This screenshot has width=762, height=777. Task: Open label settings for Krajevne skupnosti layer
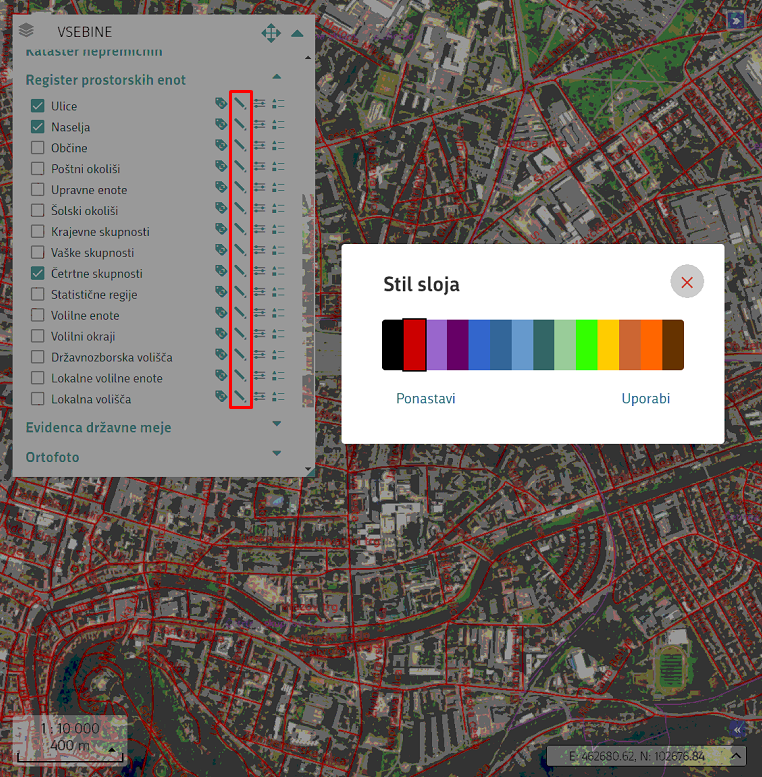point(221,229)
